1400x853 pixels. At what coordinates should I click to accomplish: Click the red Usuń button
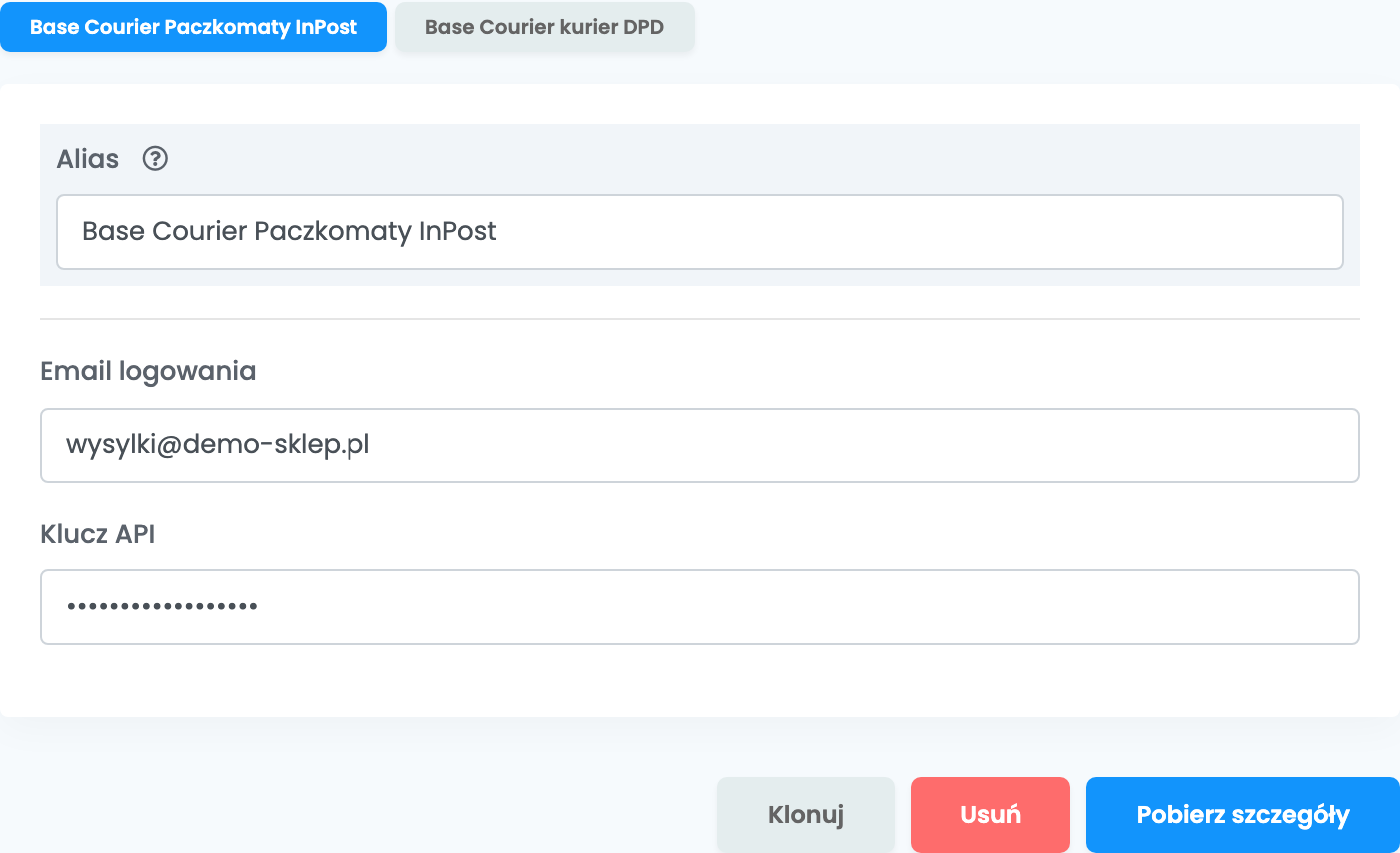991,815
